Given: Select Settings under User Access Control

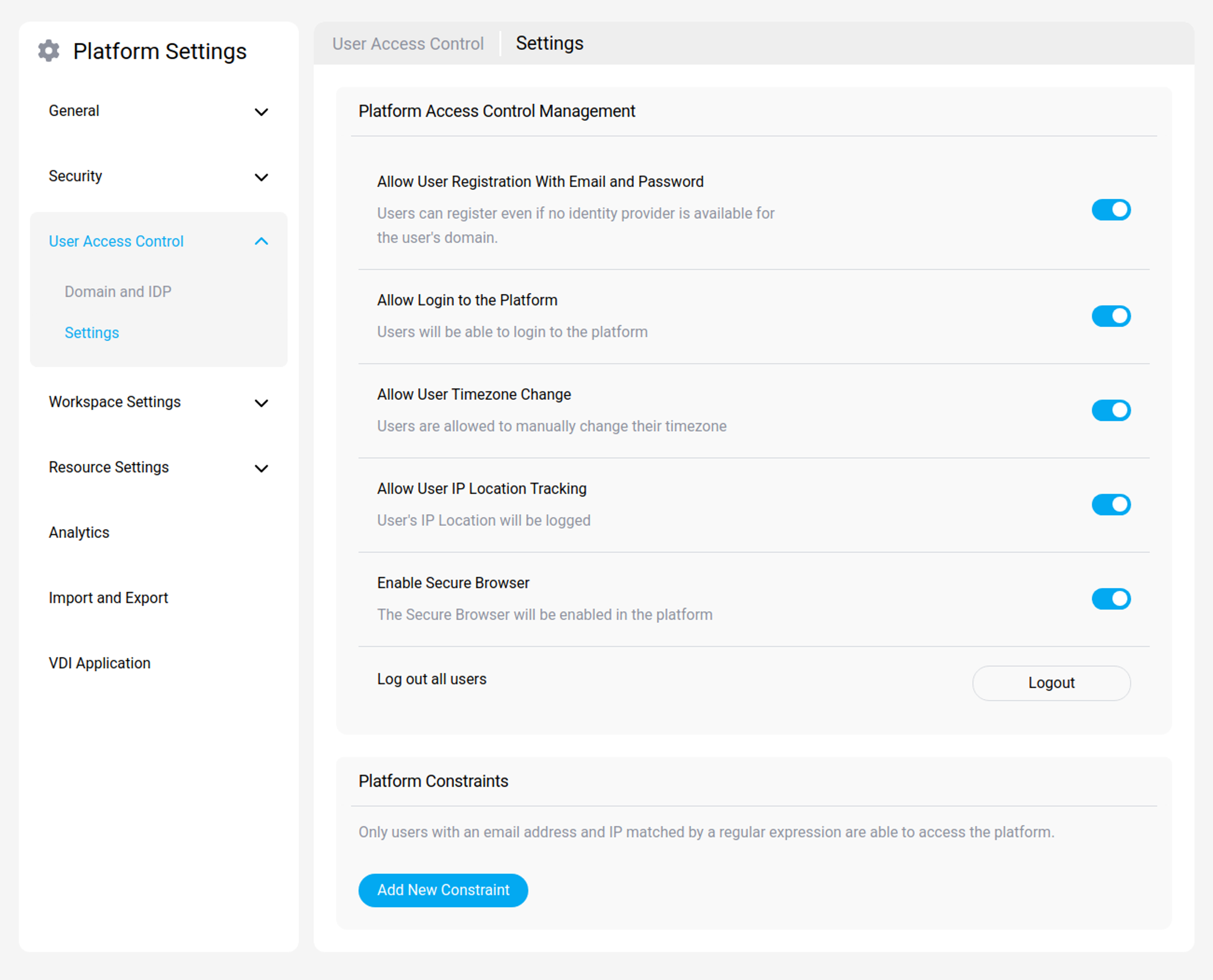Looking at the screenshot, I should pyautogui.click(x=92, y=333).
